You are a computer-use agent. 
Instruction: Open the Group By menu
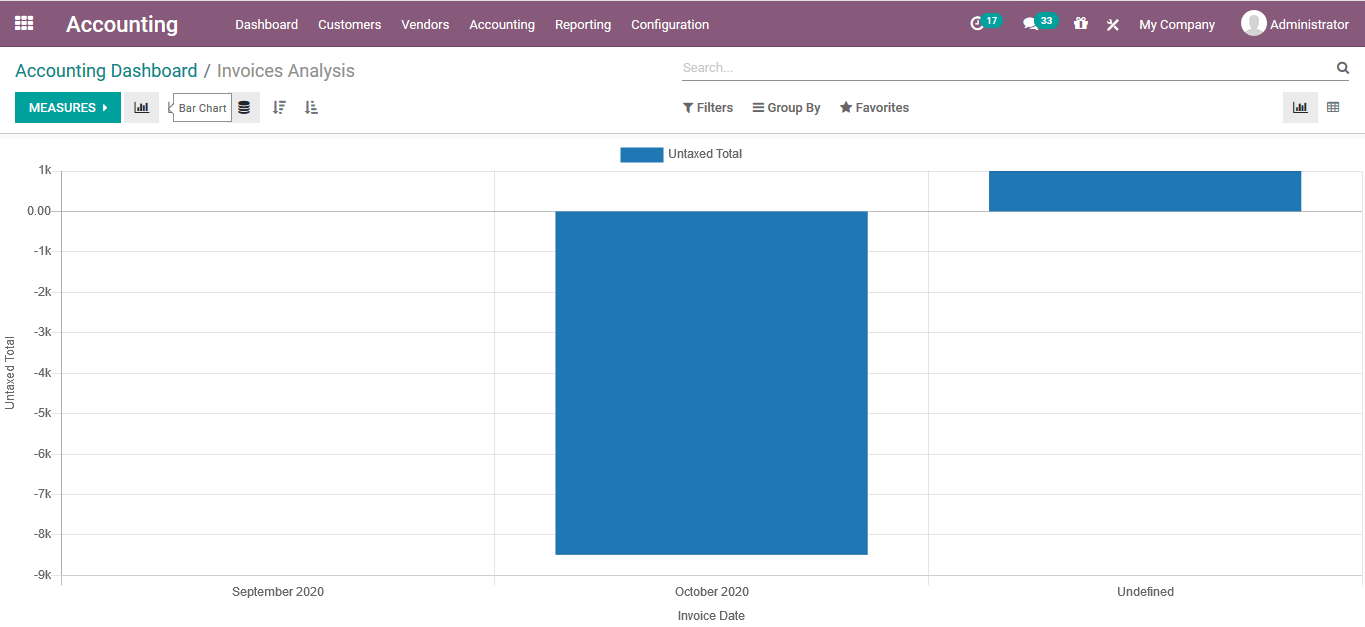(786, 107)
